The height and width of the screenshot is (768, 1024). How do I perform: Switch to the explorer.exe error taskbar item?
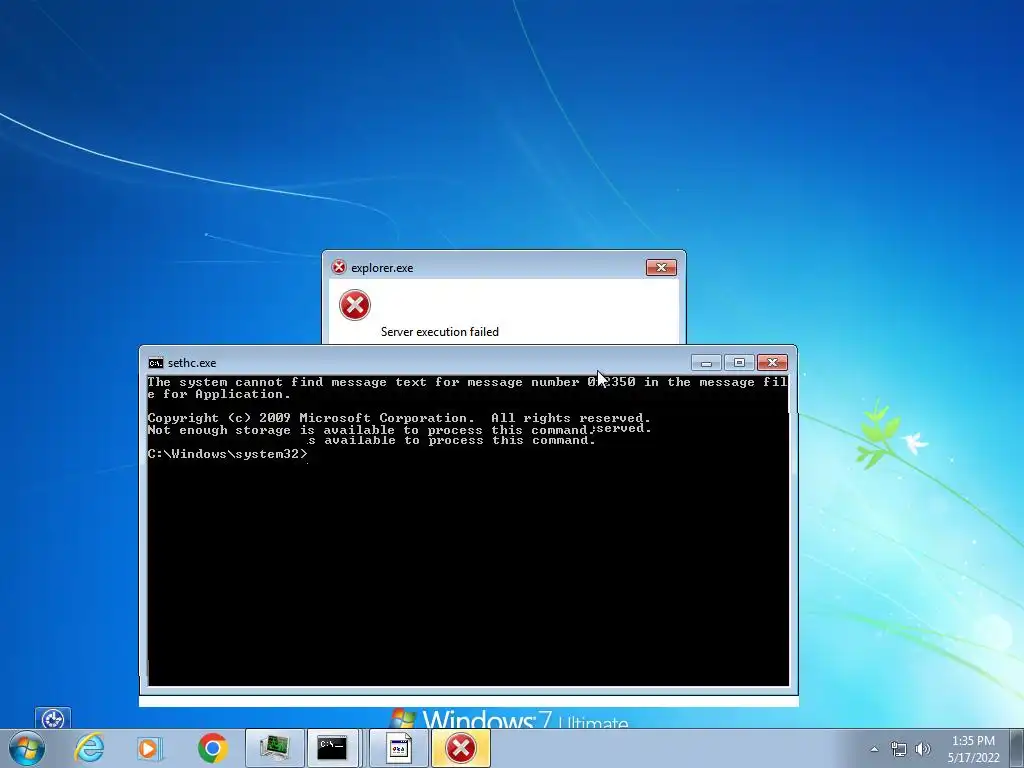tap(460, 748)
